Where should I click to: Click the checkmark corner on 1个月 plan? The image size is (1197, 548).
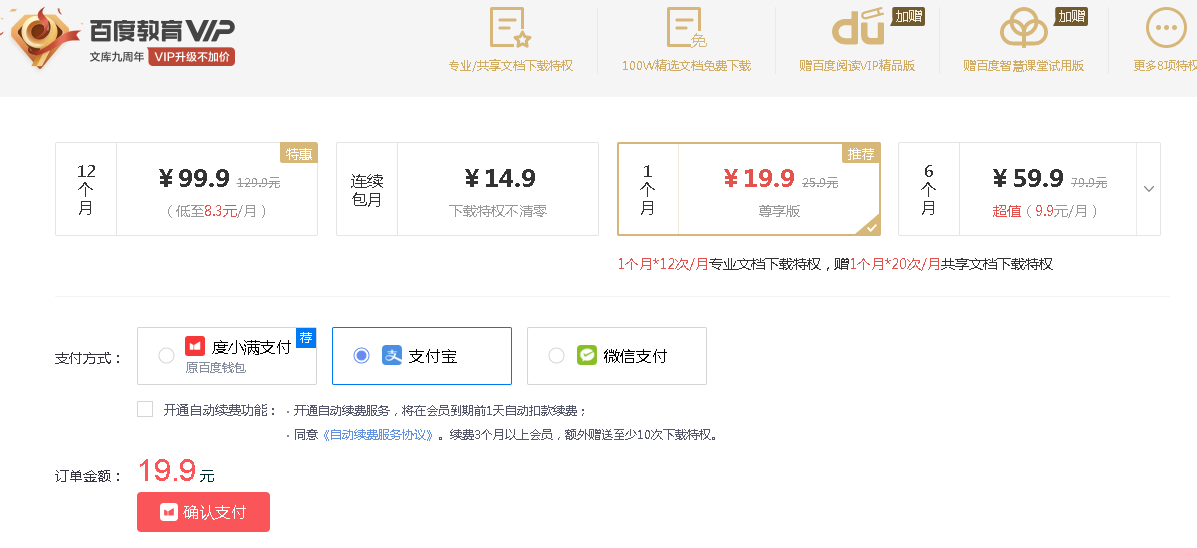point(869,225)
